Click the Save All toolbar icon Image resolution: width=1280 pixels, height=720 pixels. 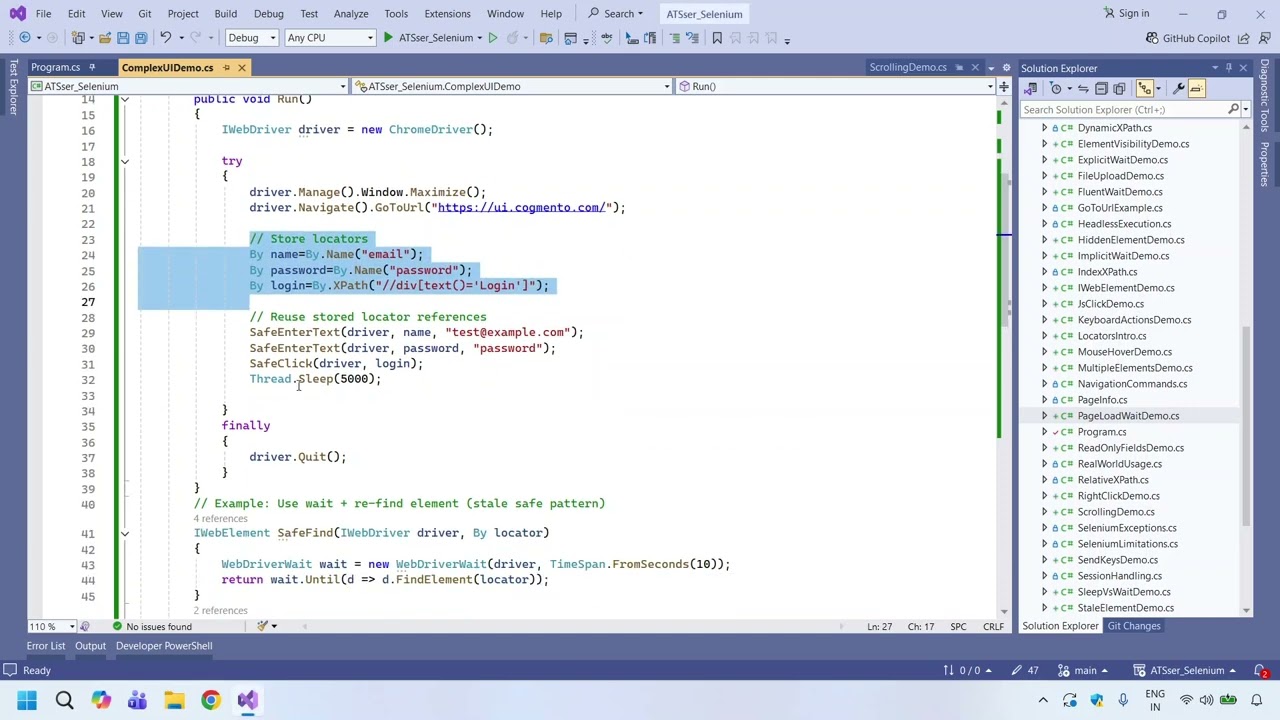141,38
